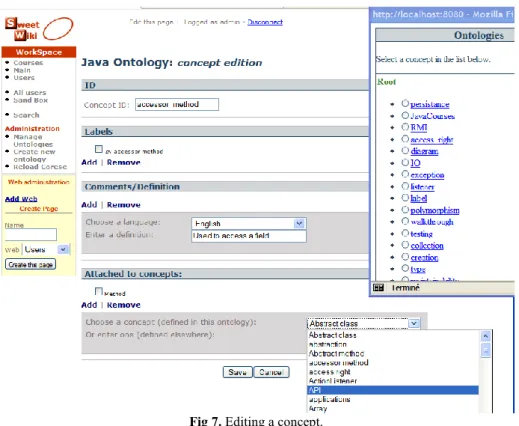519x426 pixels.
Task: Click the SweetWiki logo
Action: point(39,29)
